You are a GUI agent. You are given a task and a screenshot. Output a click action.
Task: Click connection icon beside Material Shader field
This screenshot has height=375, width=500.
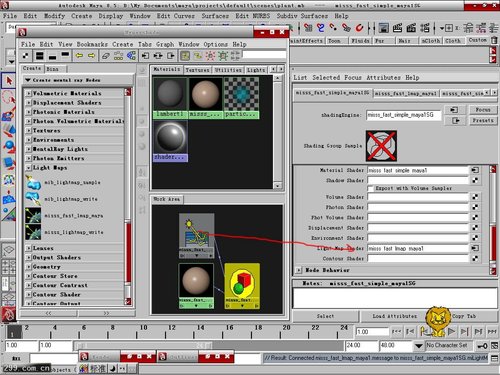coord(475,170)
